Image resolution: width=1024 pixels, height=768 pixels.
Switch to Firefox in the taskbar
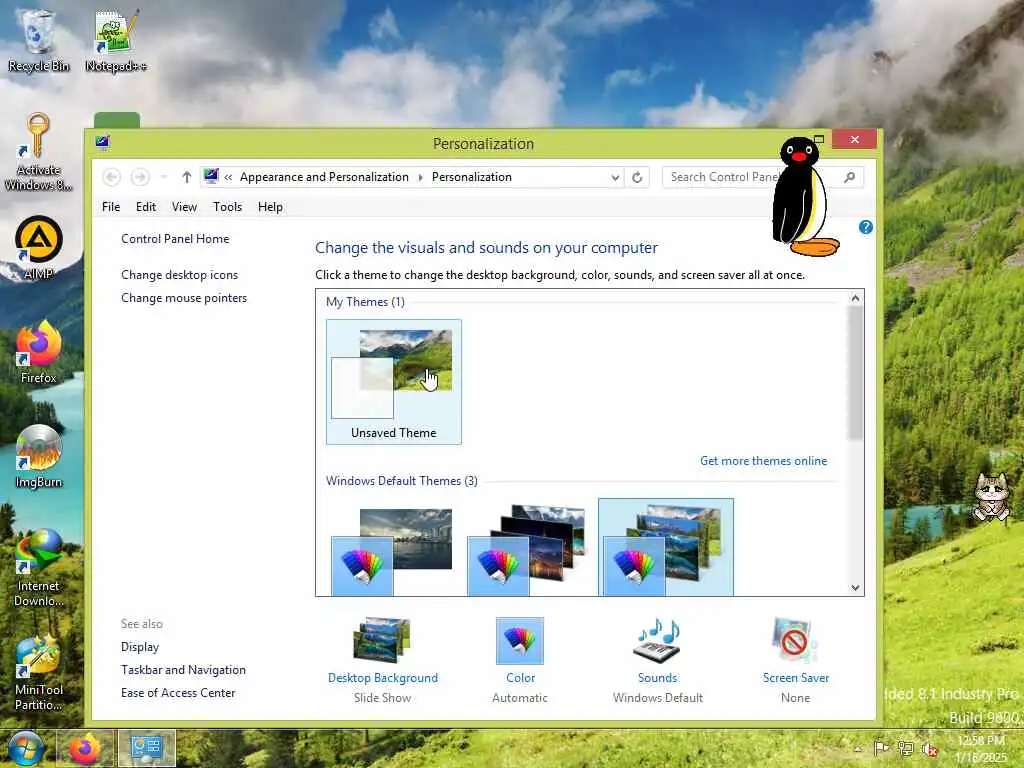[x=85, y=748]
